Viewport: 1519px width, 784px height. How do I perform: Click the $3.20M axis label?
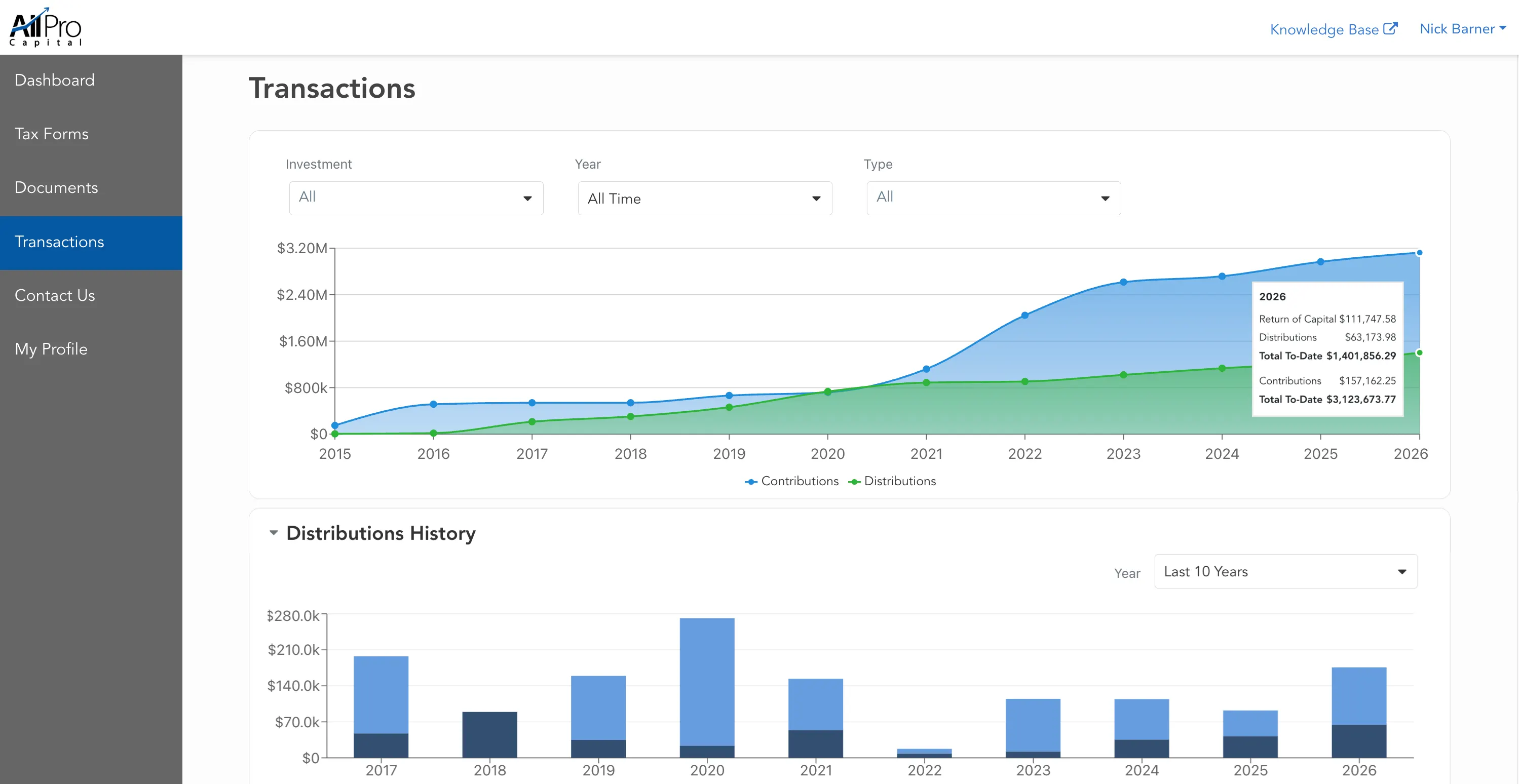point(302,248)
